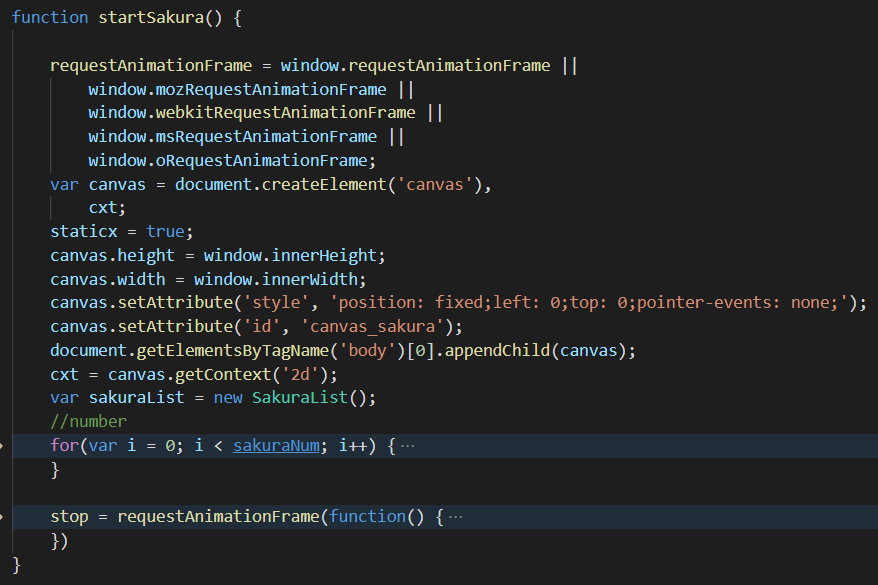This screenshot has width=878, height=585.
Task: Follow the underlined sakuraNum variable link
Action: click(276, 446)
